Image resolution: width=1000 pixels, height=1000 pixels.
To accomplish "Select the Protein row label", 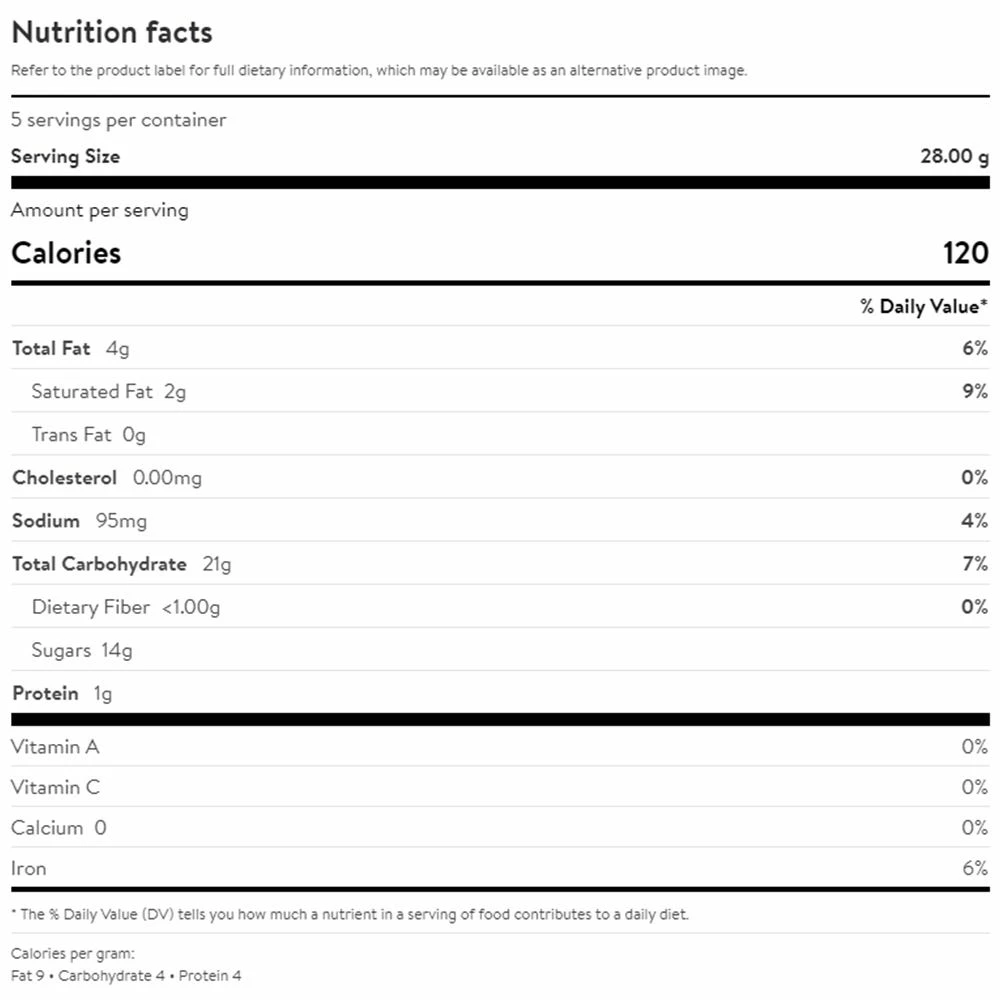I will click(45, 692).
